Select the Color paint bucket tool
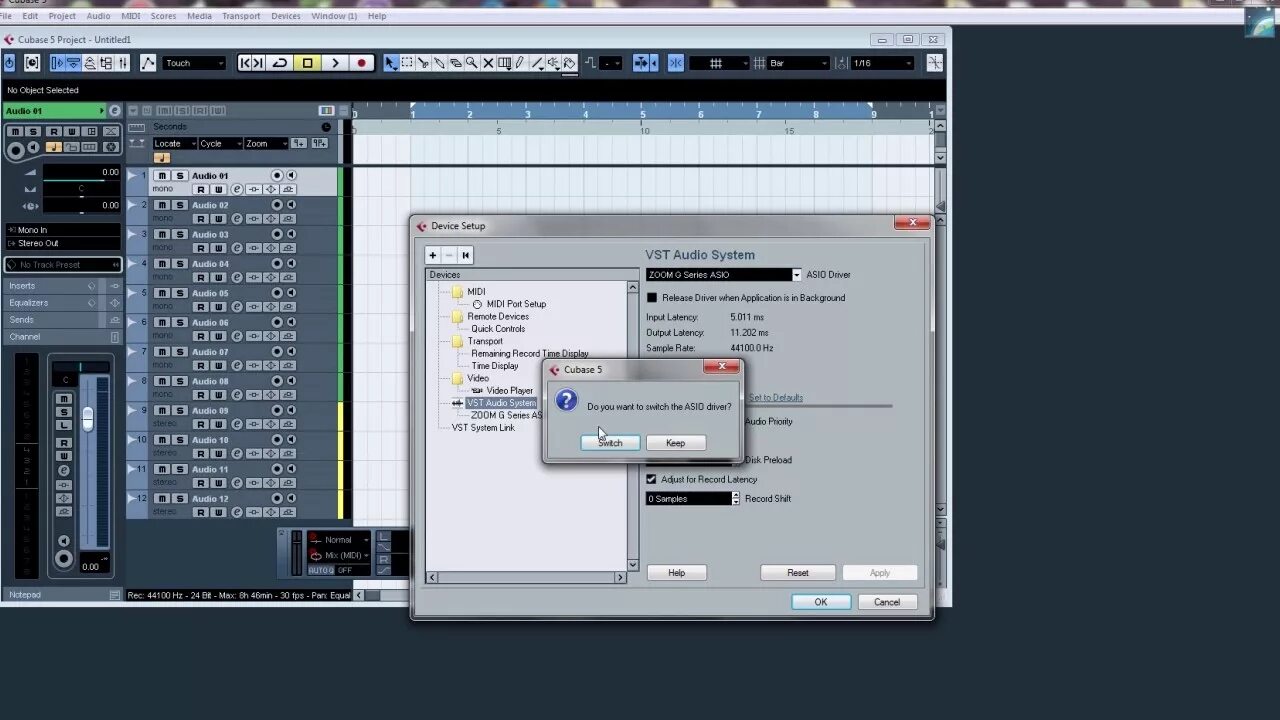This screenshot has height=720, width=1280. pos(569,63)
